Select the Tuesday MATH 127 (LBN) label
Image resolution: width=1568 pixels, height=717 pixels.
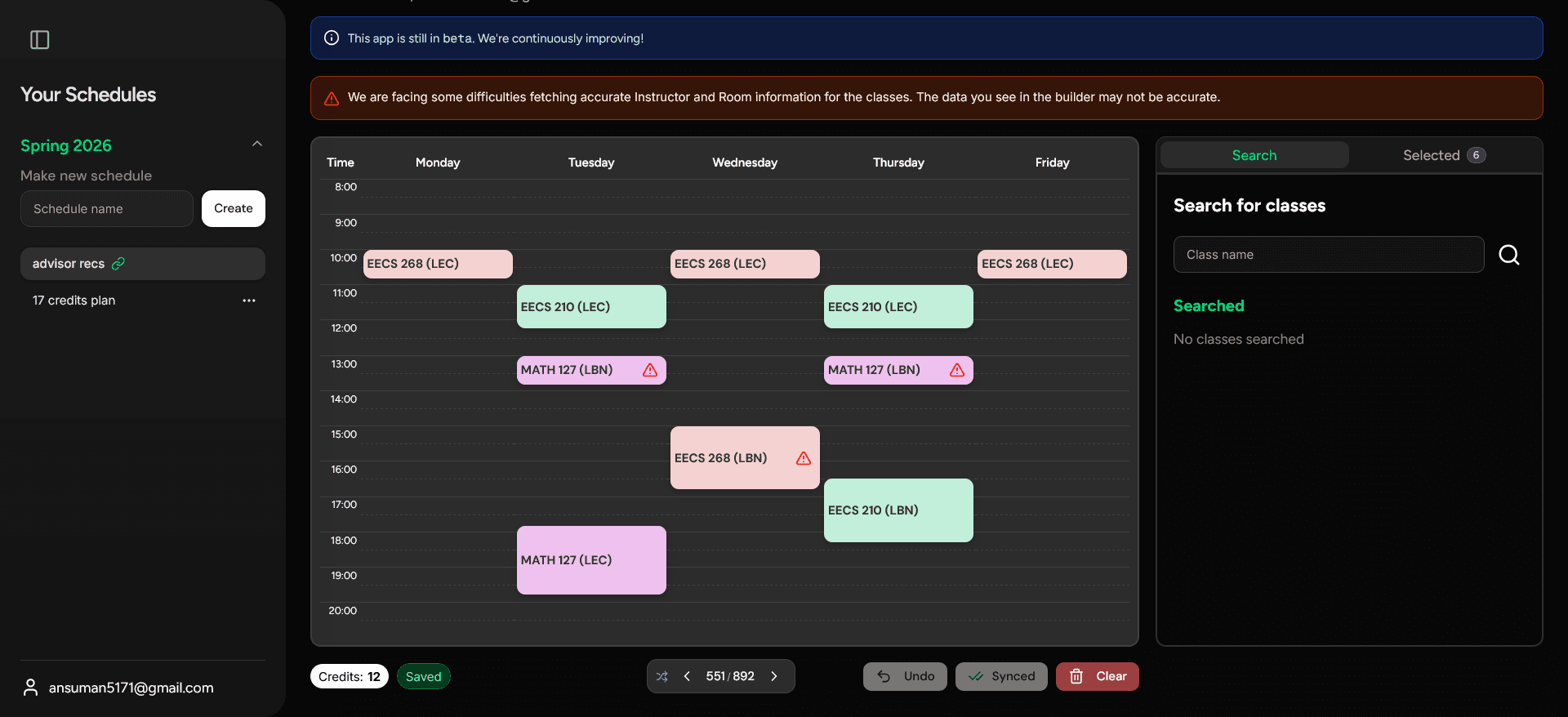click(567, 370)
